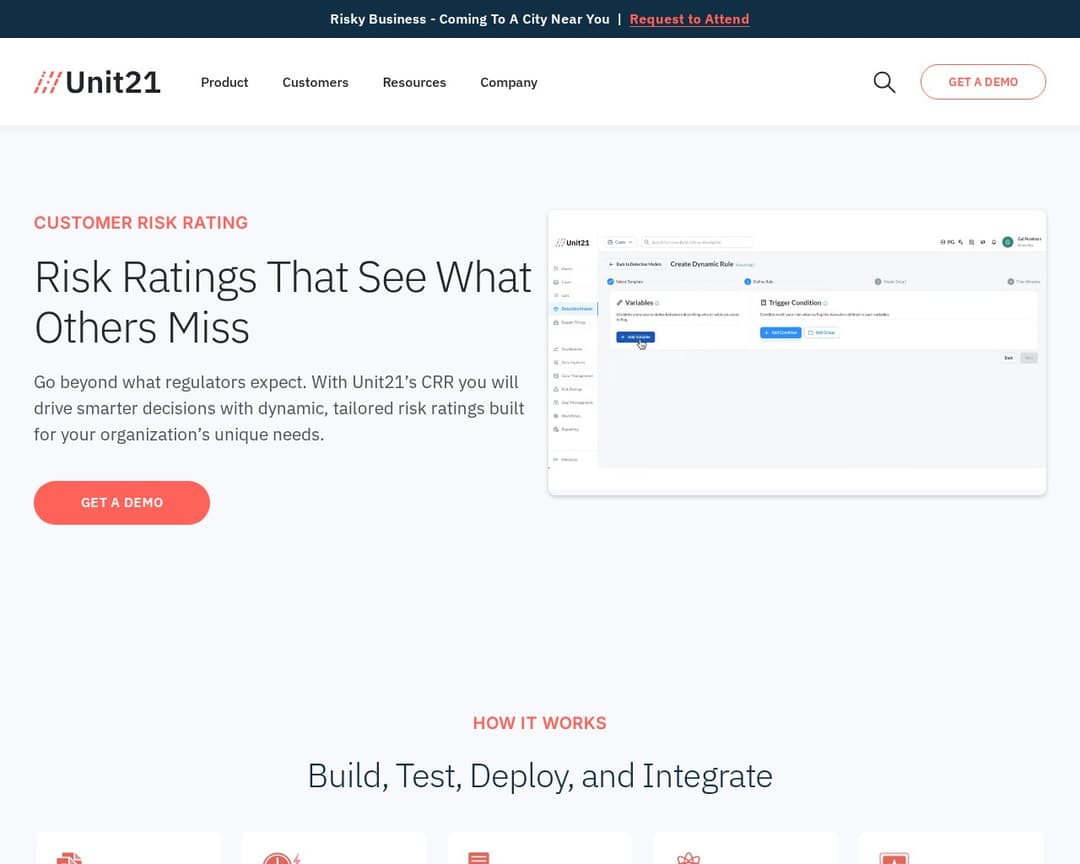Click the "Build, Test, Deploy, and Integrate" heading
1080x864 pixels.
coord(540,776)
